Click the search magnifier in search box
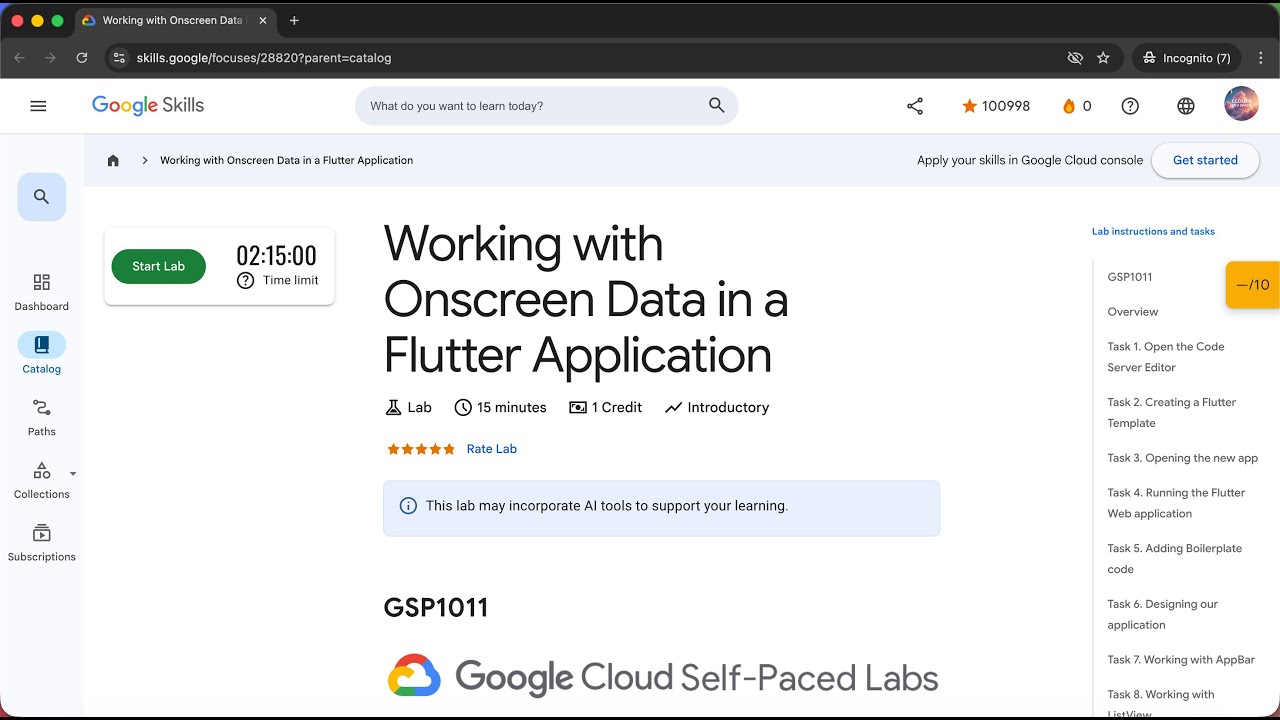 (x=716, y=105)
